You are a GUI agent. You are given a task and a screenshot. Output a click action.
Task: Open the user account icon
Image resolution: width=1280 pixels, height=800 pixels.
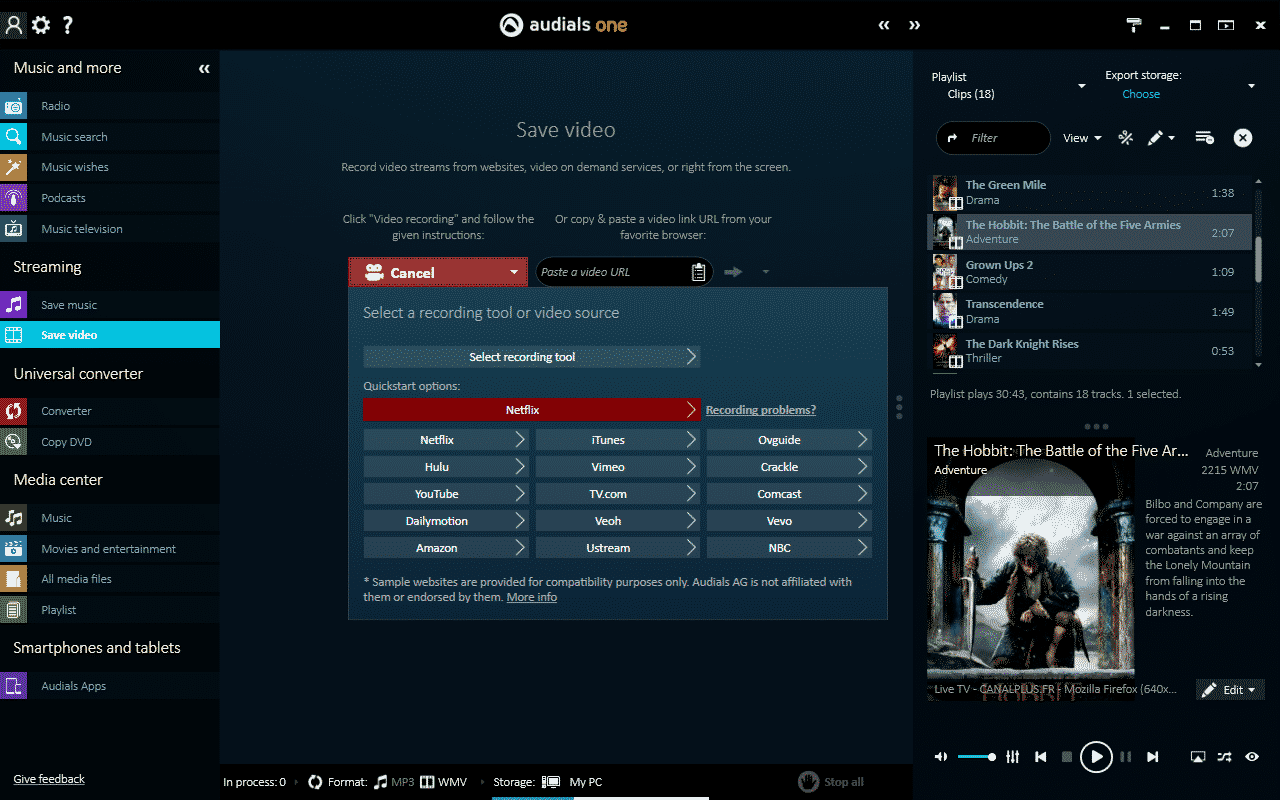tap(14, 25)
